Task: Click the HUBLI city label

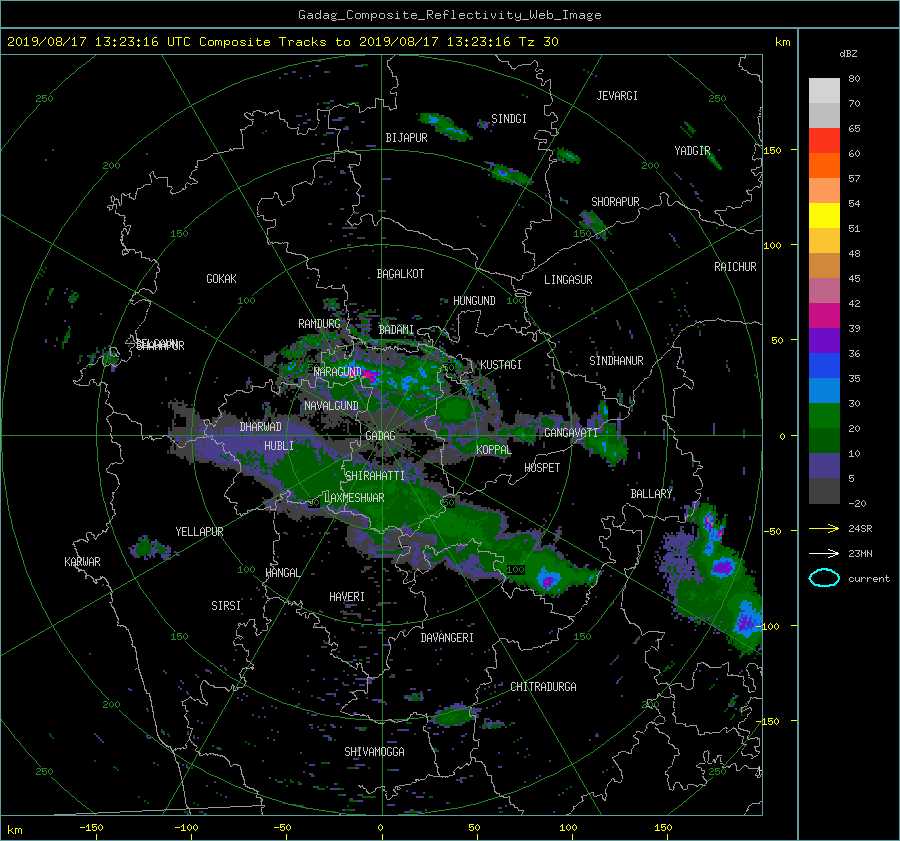Action: [x=279, y=446]
